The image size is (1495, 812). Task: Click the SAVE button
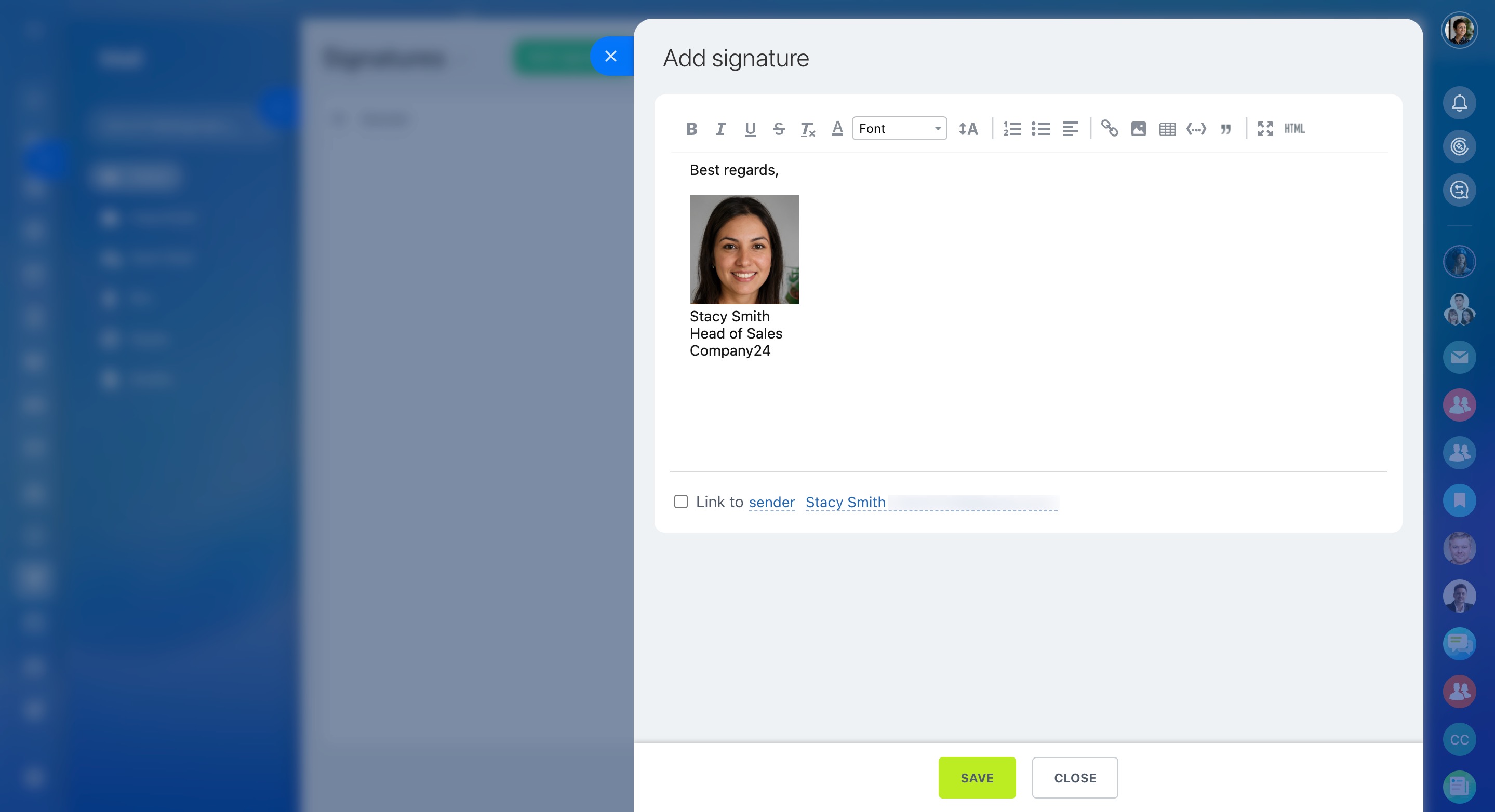click(977, 778)
